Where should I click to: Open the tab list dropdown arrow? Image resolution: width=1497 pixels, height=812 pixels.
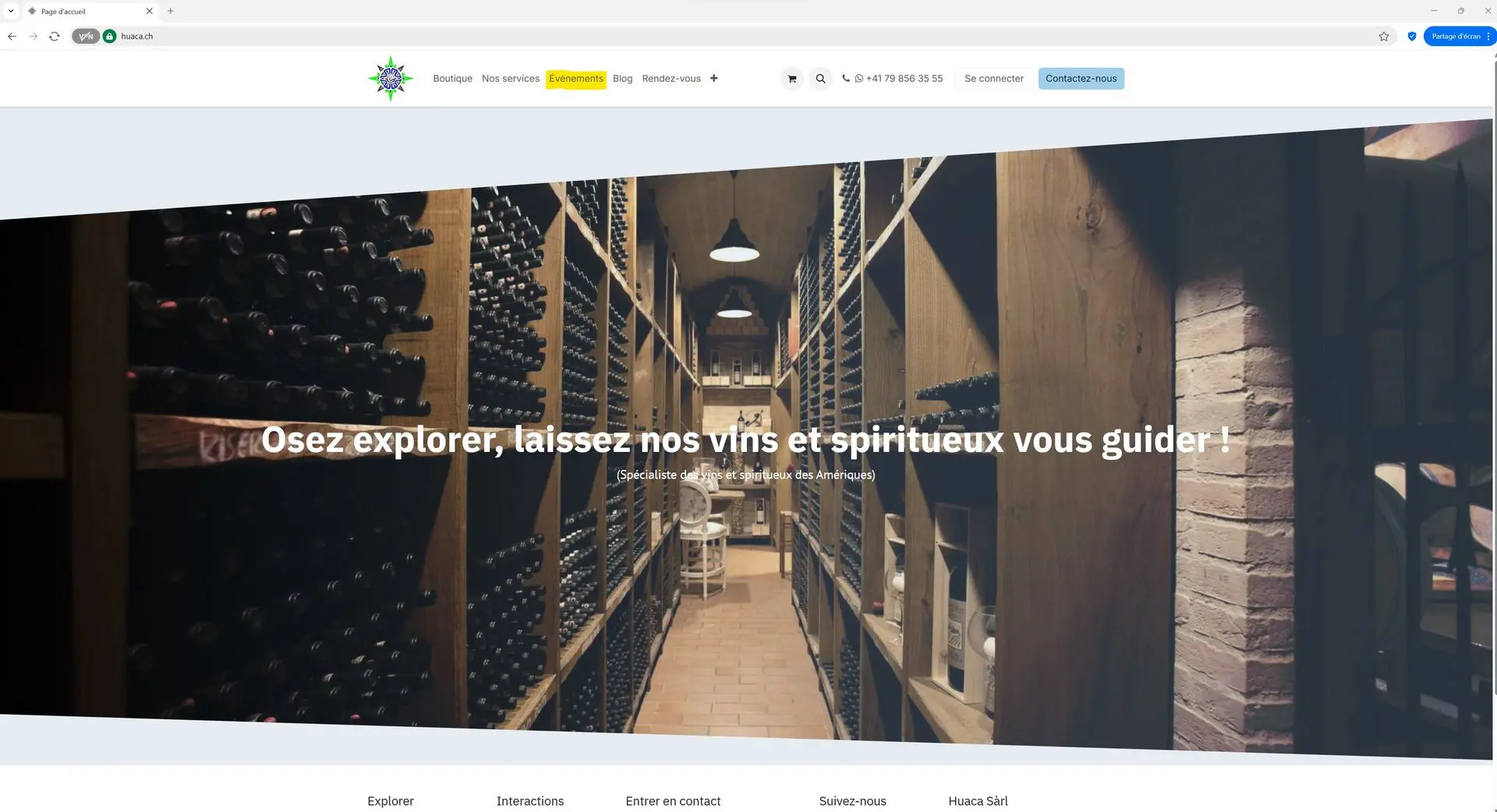[x=11, y=11]
